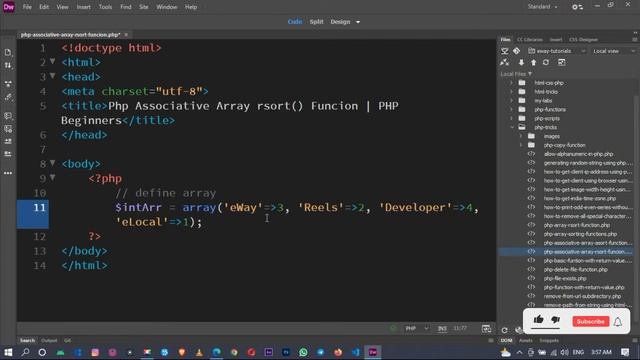Click the Apply Comment speech-bubble icon
The width and height of the screenshot is (640, 360).
(8, 116)
